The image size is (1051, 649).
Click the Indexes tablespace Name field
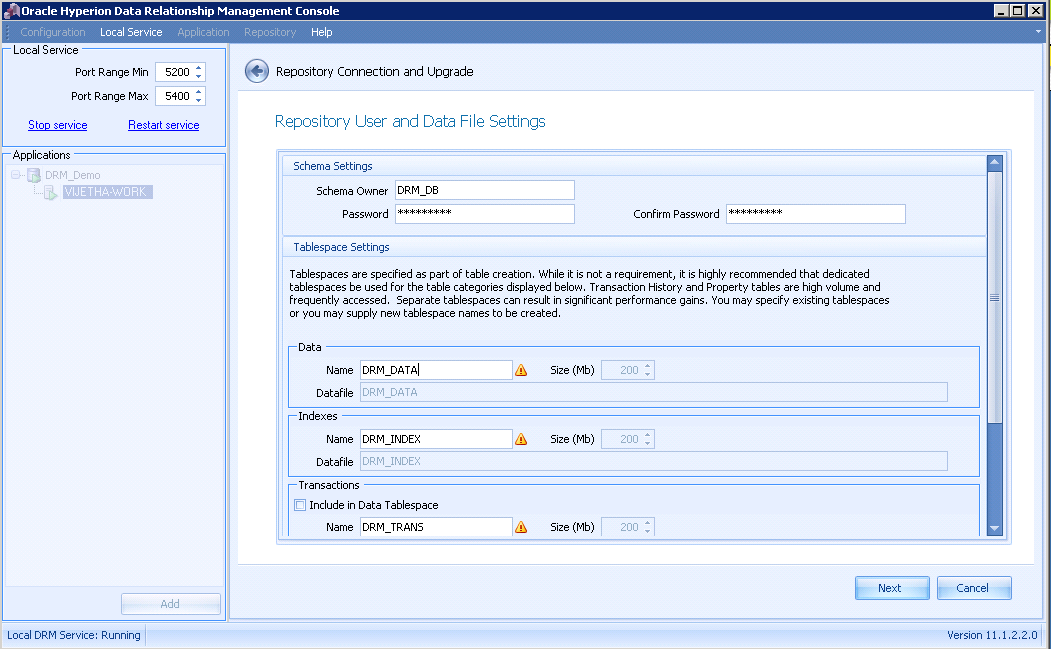click(x=436, y=439)
